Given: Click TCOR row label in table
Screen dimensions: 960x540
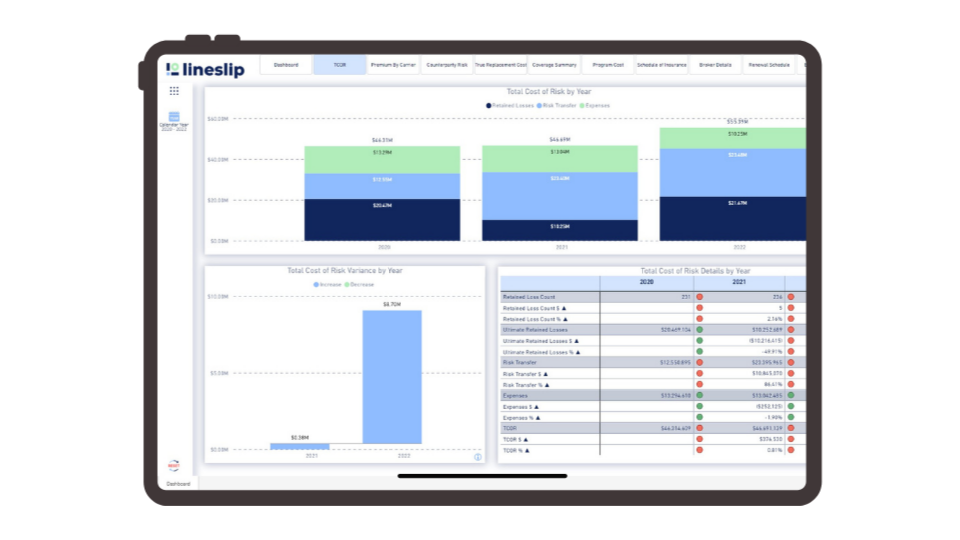Looking at the screenshot, I should (509, 428).
